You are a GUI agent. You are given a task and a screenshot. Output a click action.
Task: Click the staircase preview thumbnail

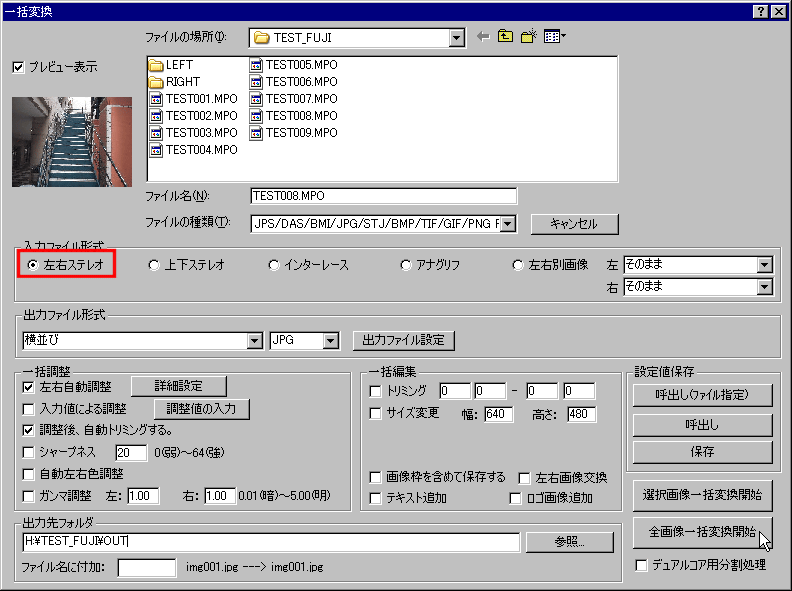[x=72, y=142]
